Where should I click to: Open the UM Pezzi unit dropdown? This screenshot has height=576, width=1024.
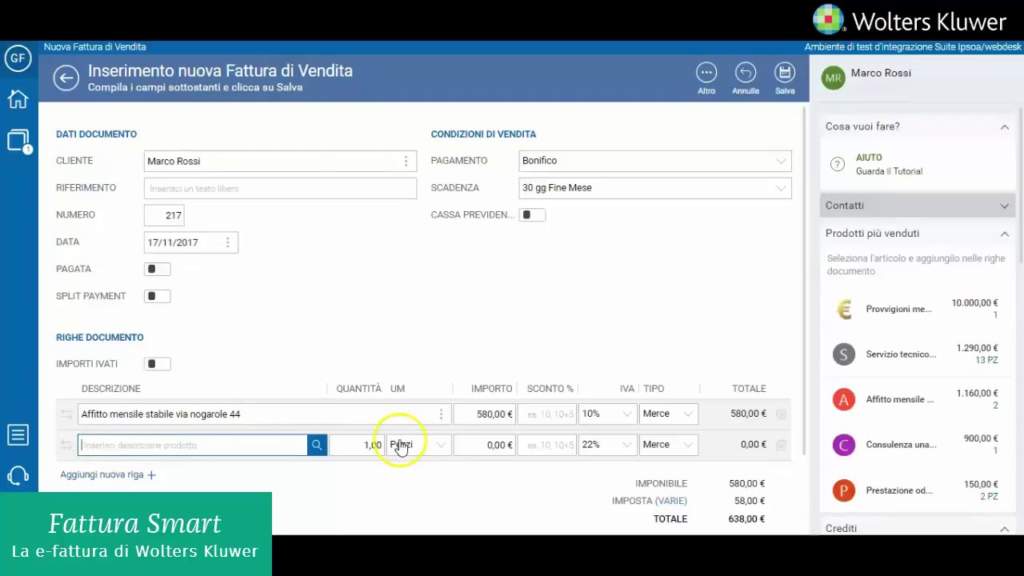pos(418,445)
